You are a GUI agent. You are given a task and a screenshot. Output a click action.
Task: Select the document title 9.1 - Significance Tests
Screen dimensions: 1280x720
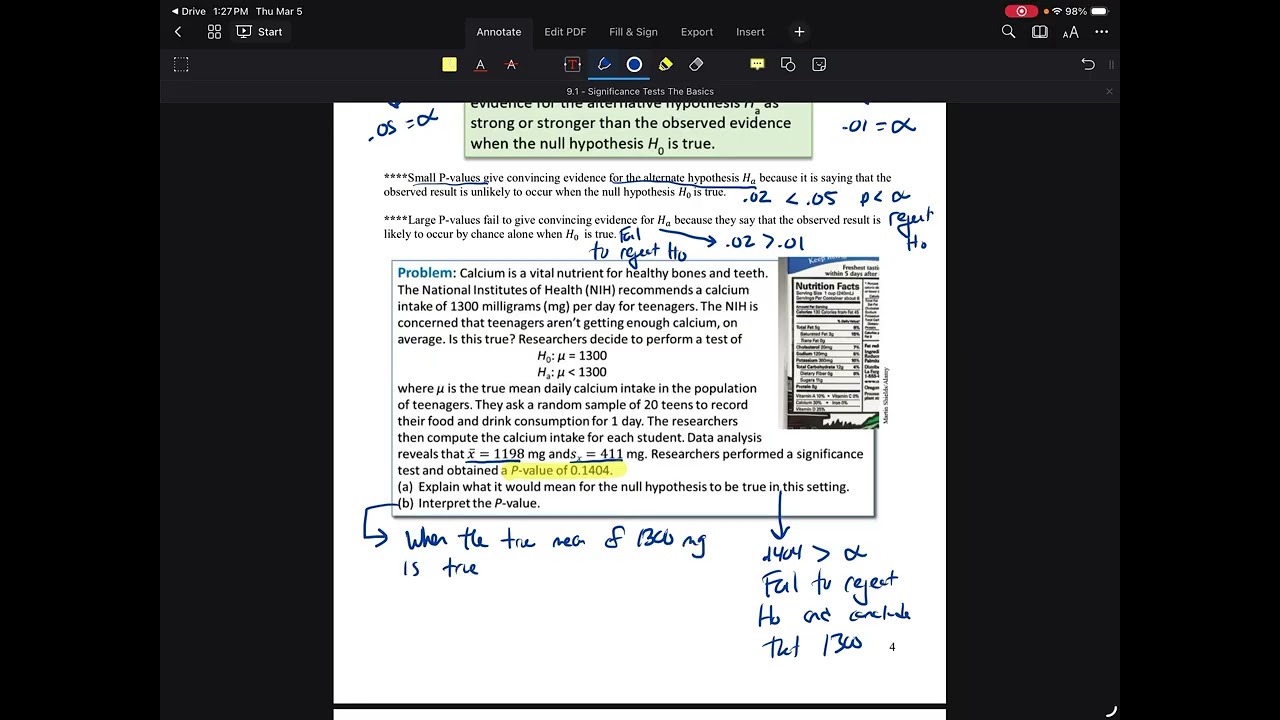coord(640,91)
